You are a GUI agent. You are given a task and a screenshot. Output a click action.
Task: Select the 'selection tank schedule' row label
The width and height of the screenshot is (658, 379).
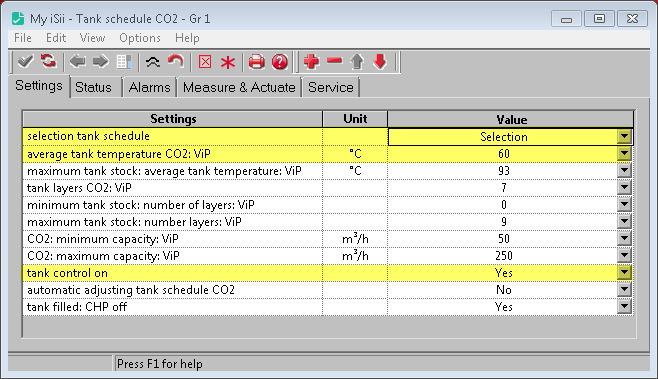[x=88, y=136]
